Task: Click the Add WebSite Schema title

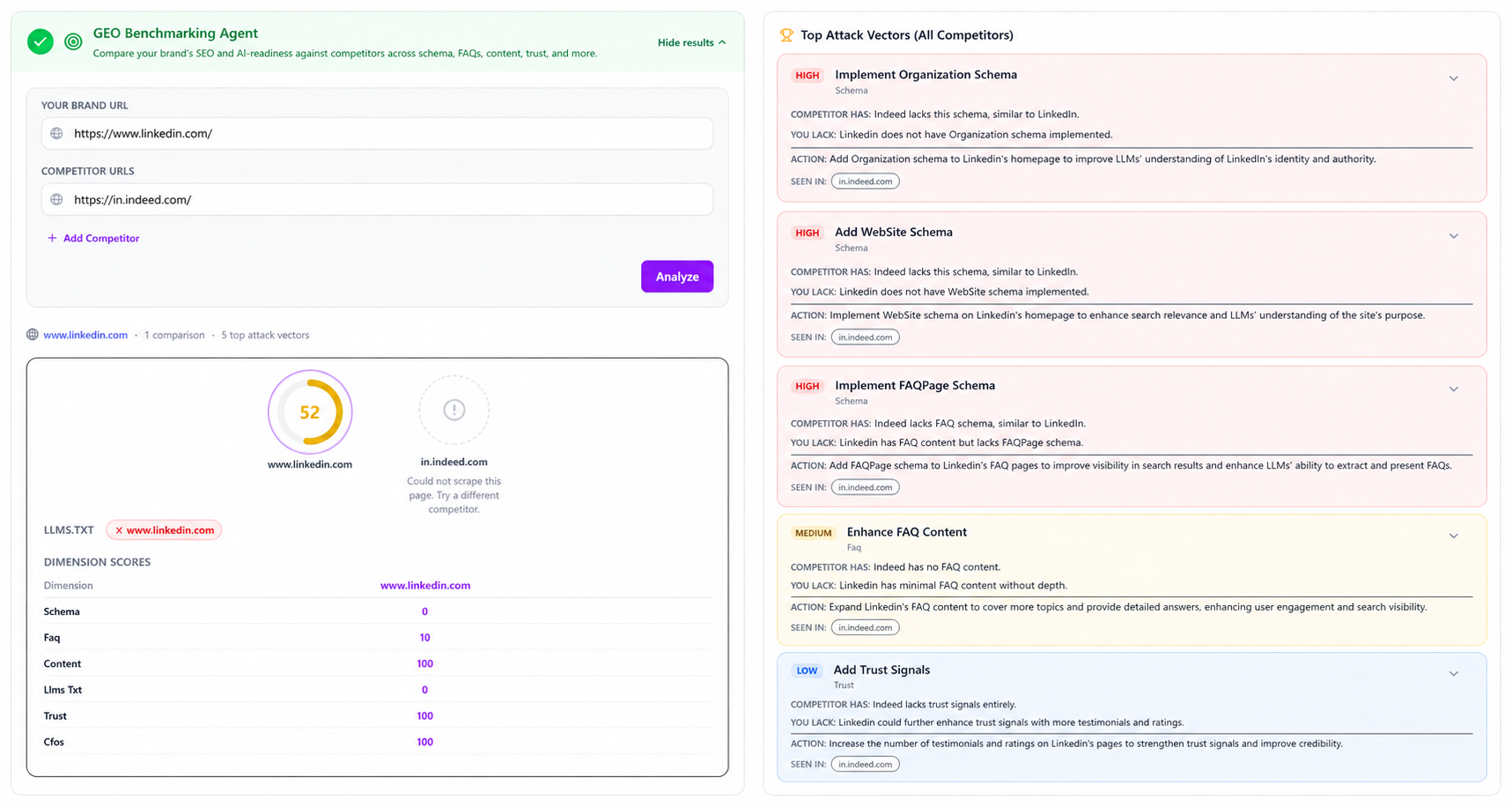Action: click(894, 233)
